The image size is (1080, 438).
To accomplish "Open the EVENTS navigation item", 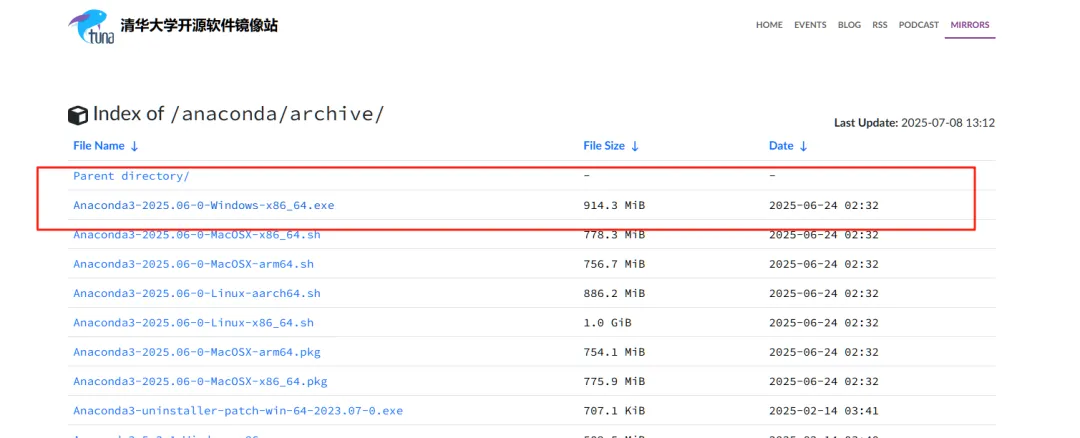I will coord(810,25).
